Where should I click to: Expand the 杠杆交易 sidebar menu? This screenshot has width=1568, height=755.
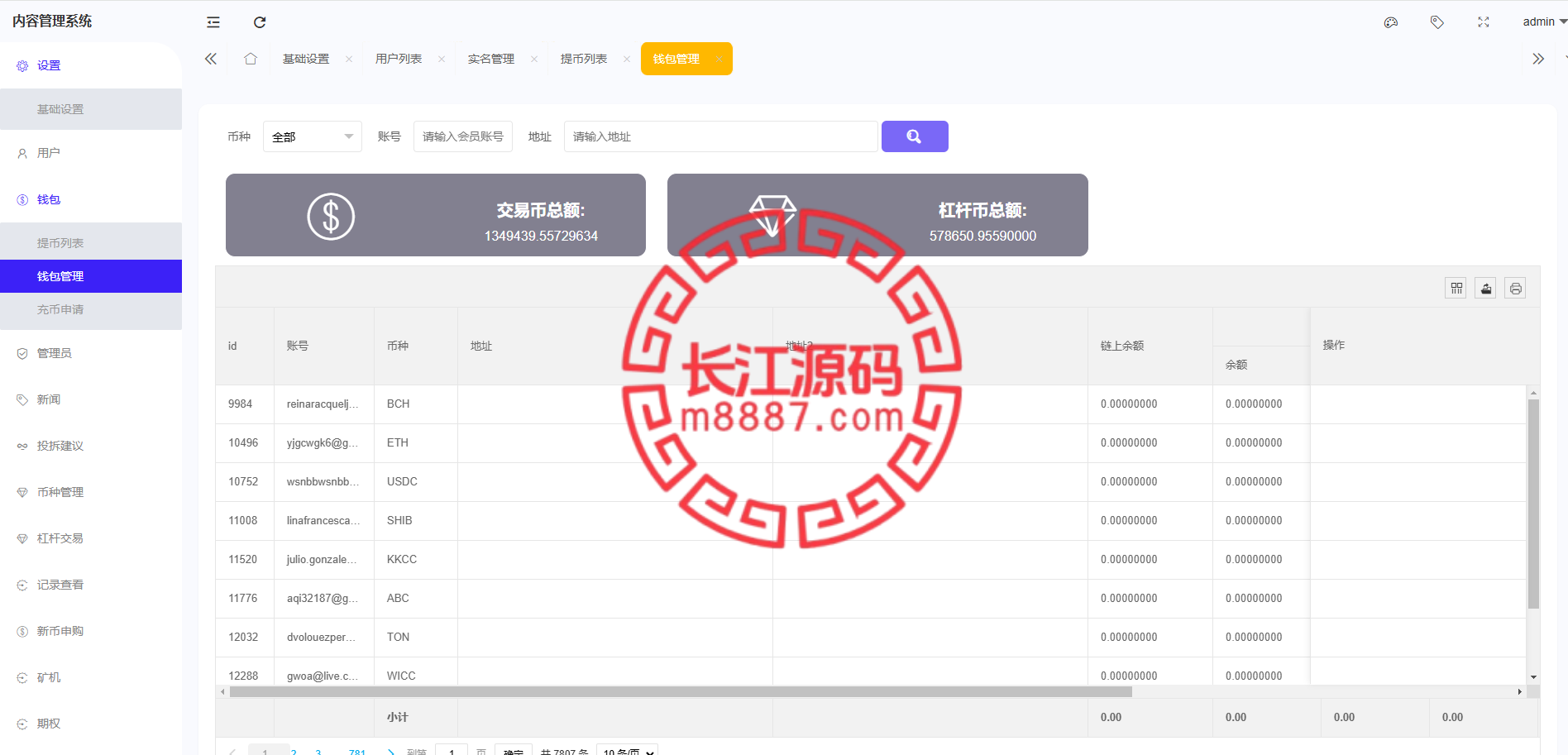(x=91, y=538)
